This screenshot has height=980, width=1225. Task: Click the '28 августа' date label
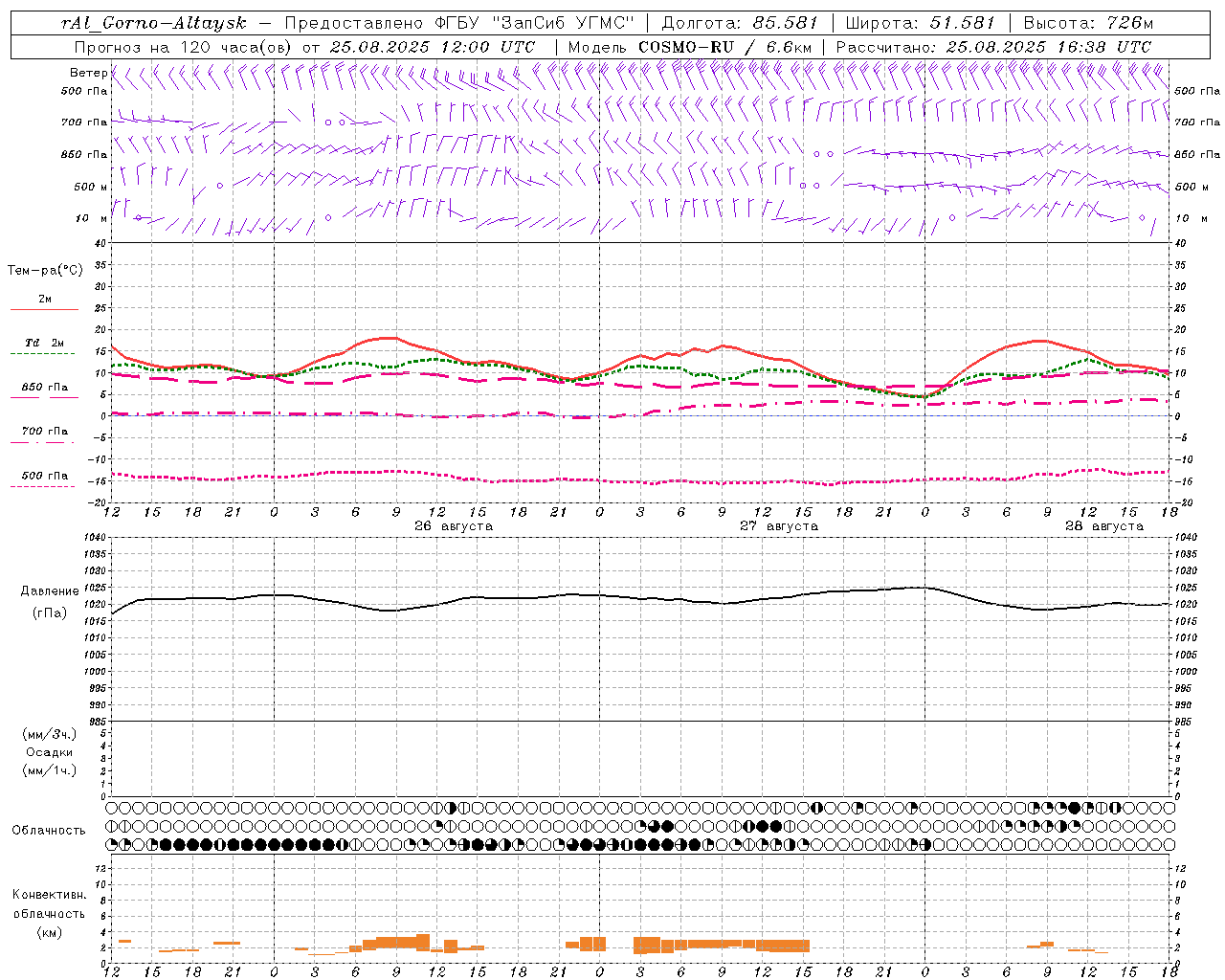coord(1104,526)
